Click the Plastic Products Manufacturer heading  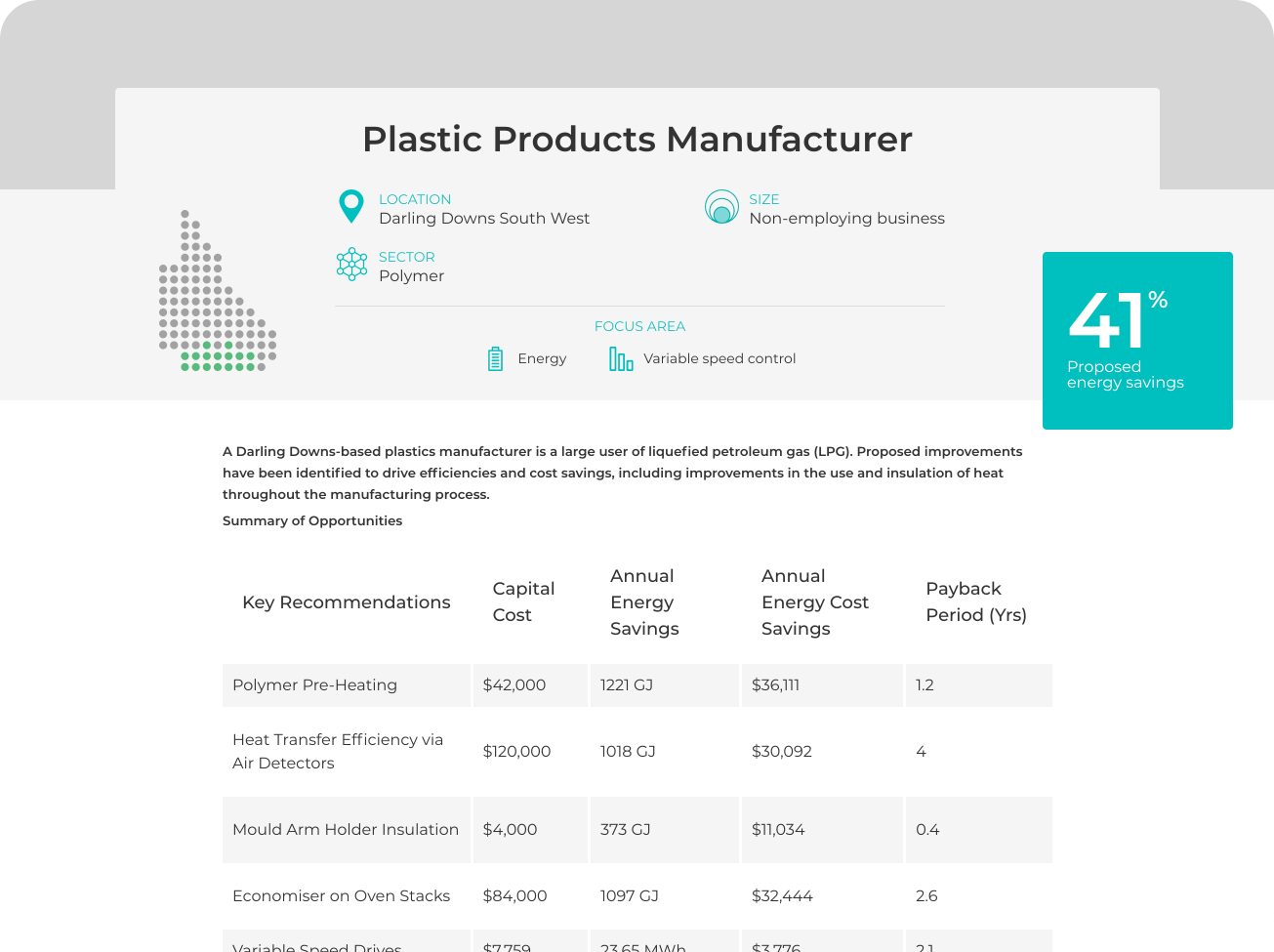(637, 139)
